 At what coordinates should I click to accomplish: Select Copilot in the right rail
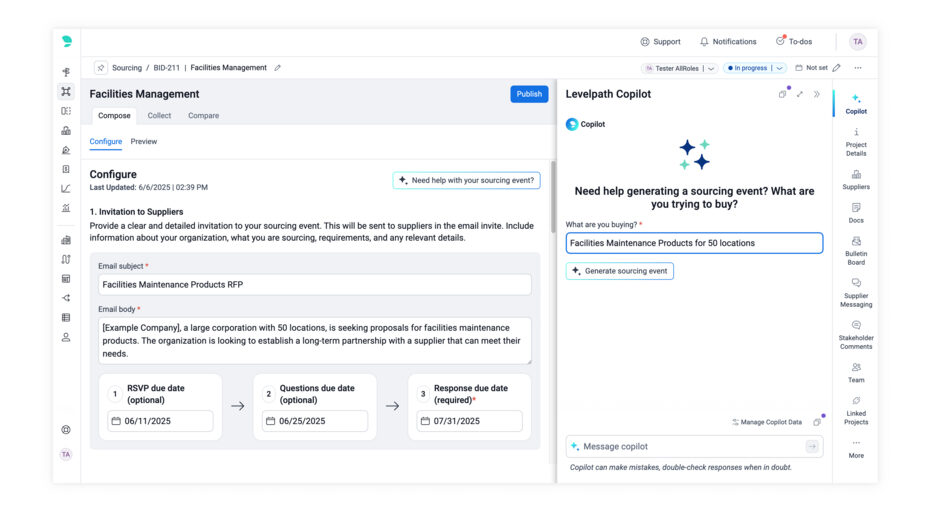click(x=856, y=103)
